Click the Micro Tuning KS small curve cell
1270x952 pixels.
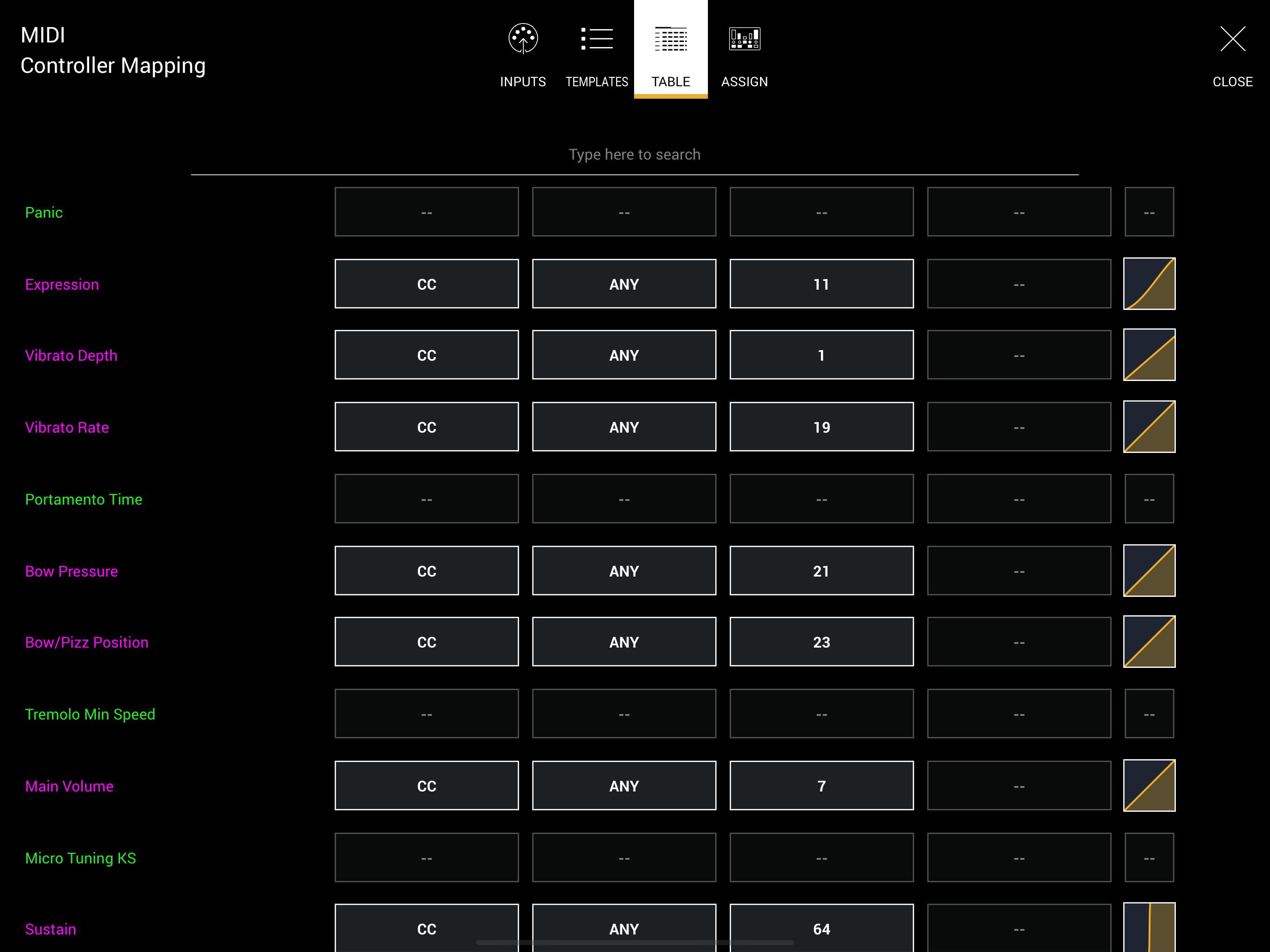(x=1149, y=857)
